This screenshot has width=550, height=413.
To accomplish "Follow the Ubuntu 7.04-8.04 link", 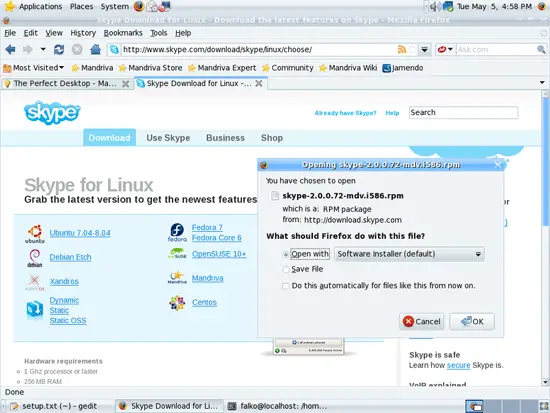I will coord(80,233).
